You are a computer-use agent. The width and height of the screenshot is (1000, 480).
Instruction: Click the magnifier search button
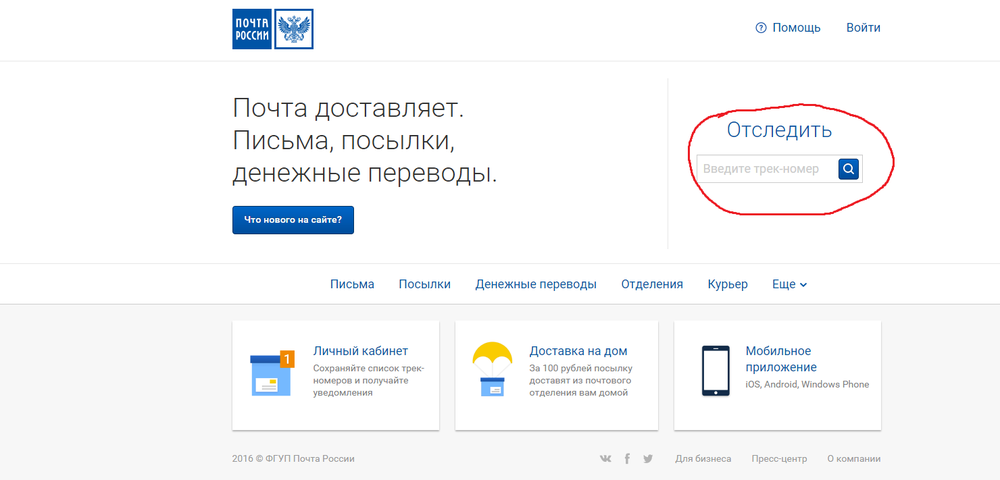click(848, 169)
